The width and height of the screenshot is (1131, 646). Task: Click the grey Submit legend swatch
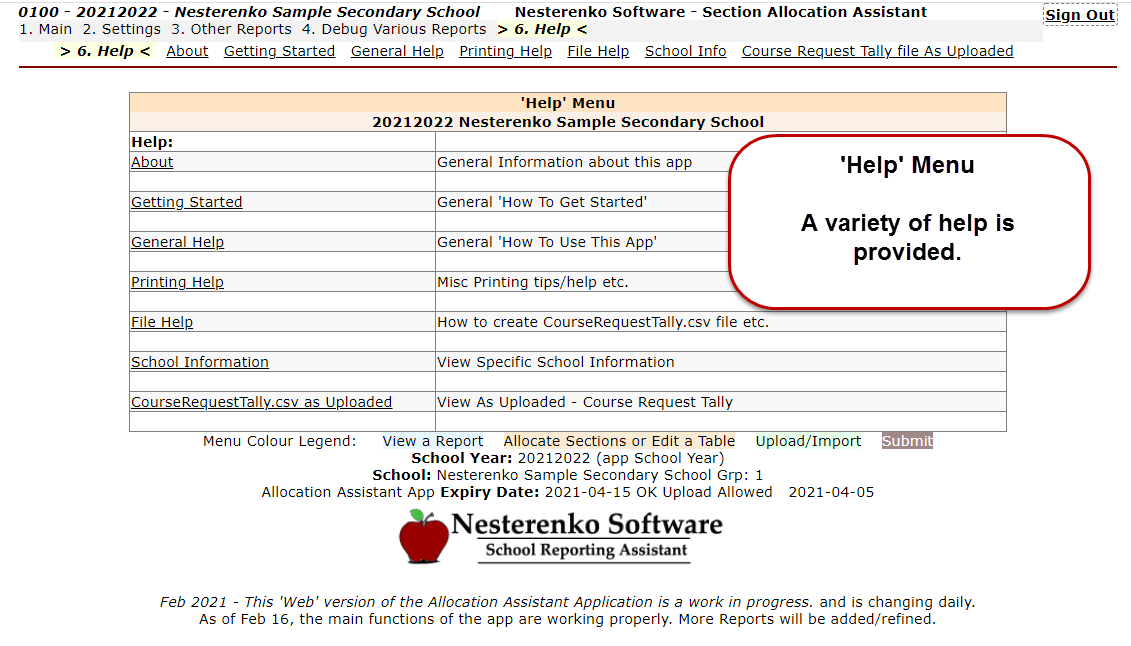coord(907,441)
